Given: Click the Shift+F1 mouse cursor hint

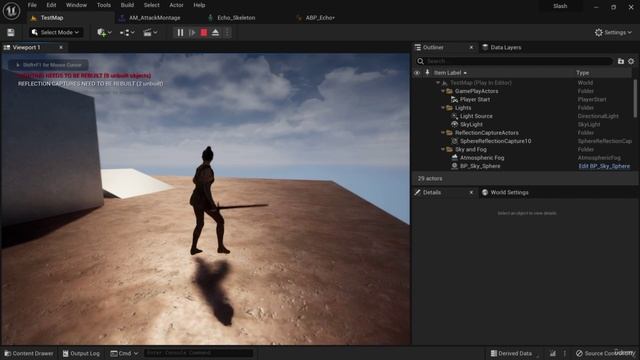Looking at the screenshot, I should pyautogui.click(x=49, y=65).
